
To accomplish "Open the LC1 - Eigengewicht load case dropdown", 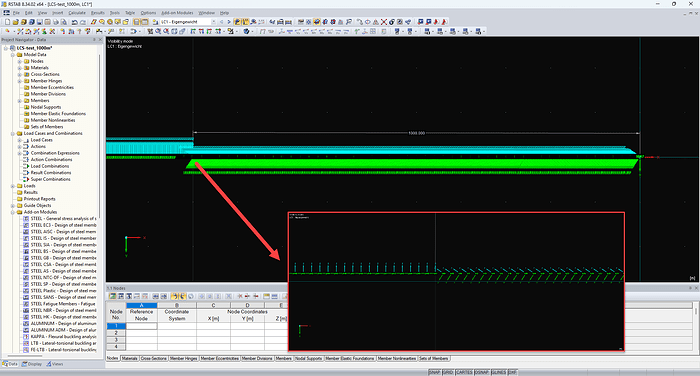I will [x=213, y=22].
